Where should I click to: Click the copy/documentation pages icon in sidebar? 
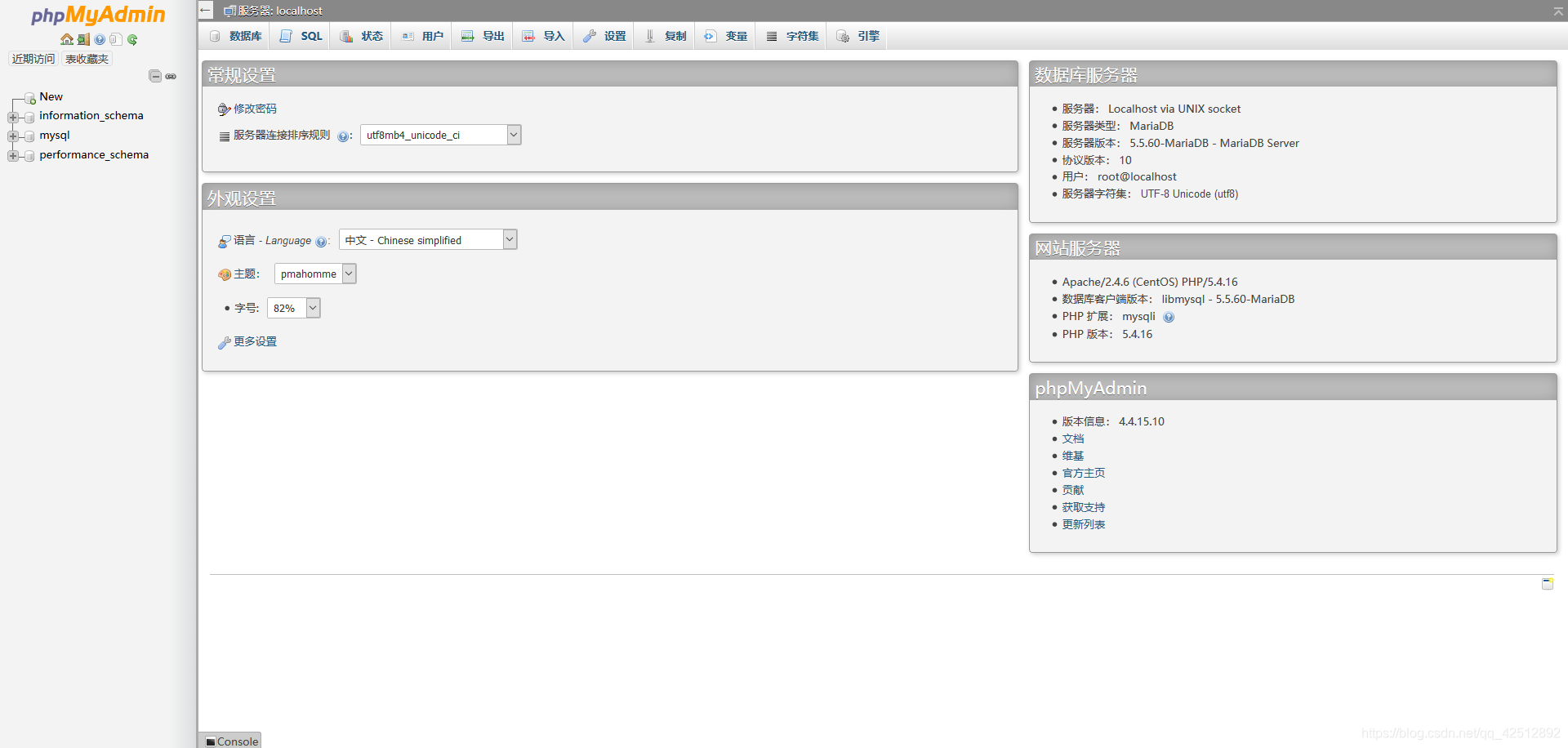pyautogui.click(x=116, y=39)
